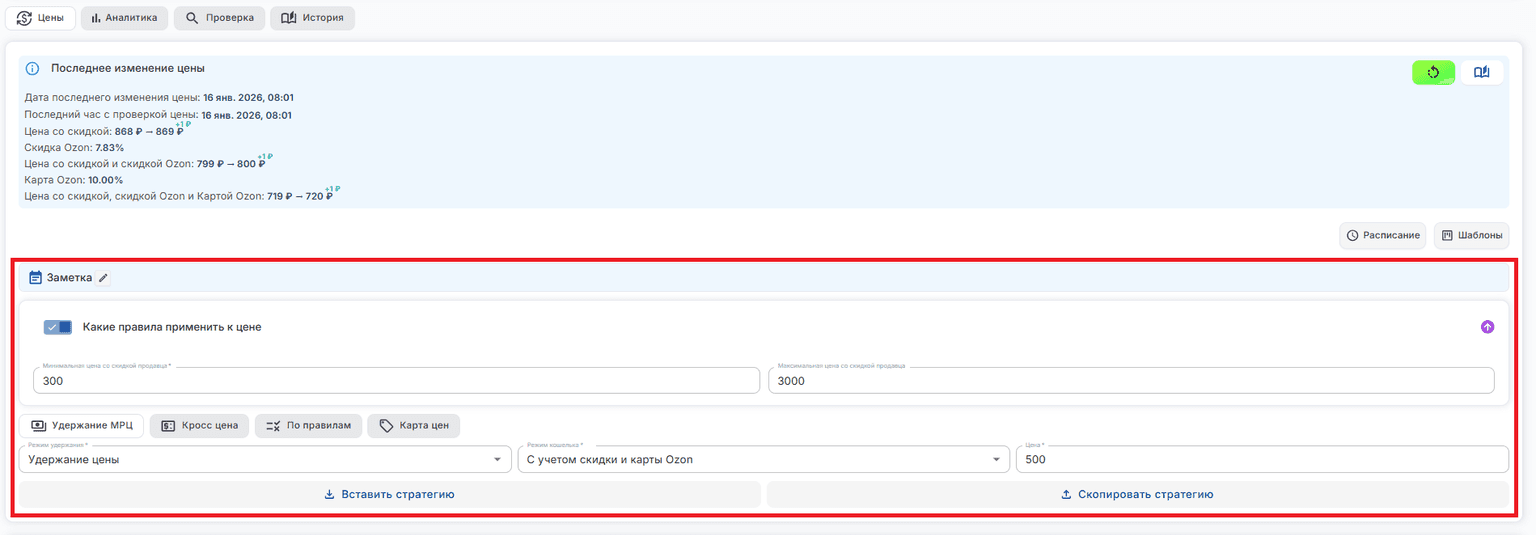Click the pencil icon next to Заметка
The height and width of the screenshot is (535, 1536).
(x=103, y=278)
